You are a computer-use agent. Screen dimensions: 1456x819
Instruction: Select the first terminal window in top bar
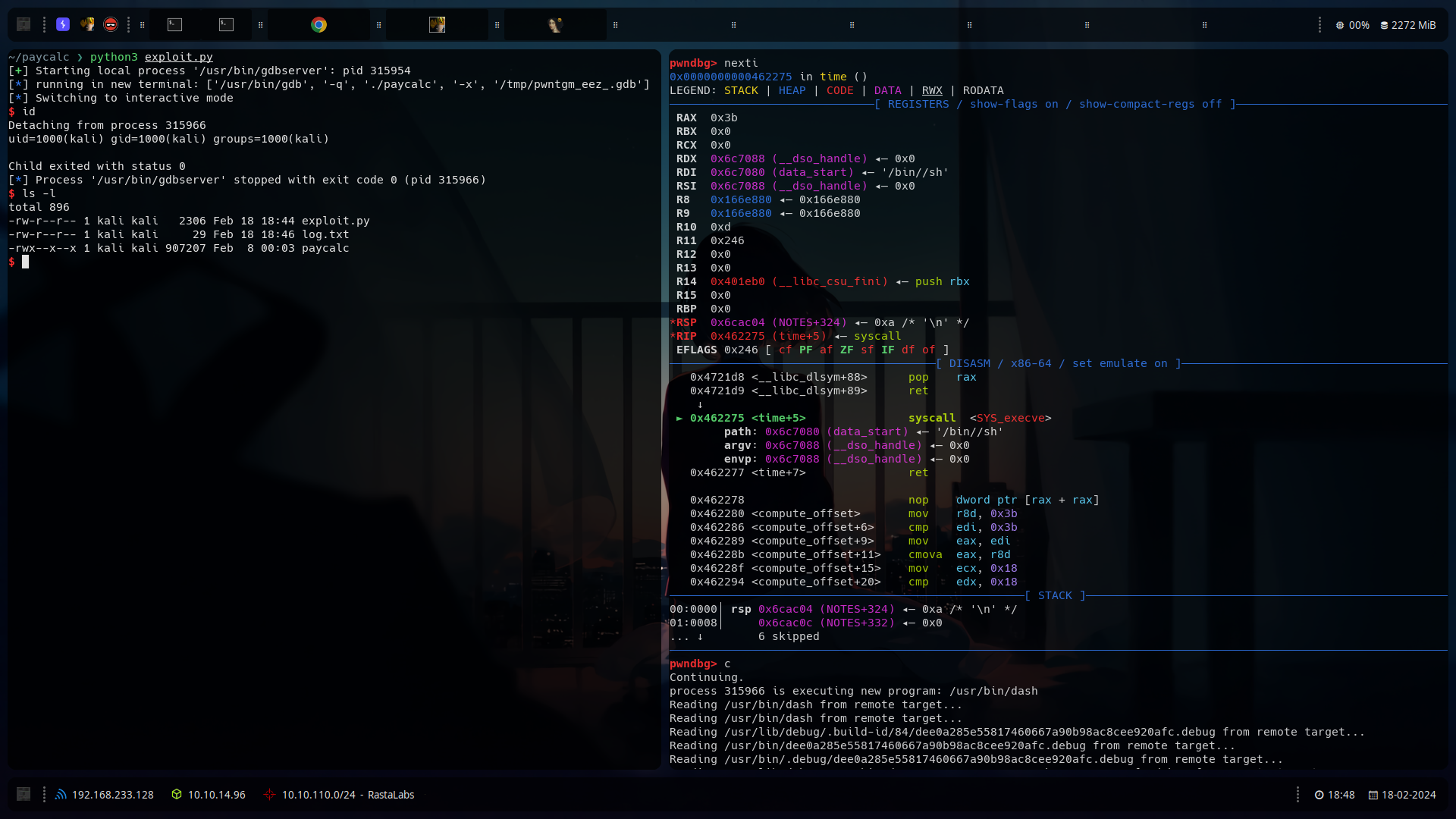174,25
